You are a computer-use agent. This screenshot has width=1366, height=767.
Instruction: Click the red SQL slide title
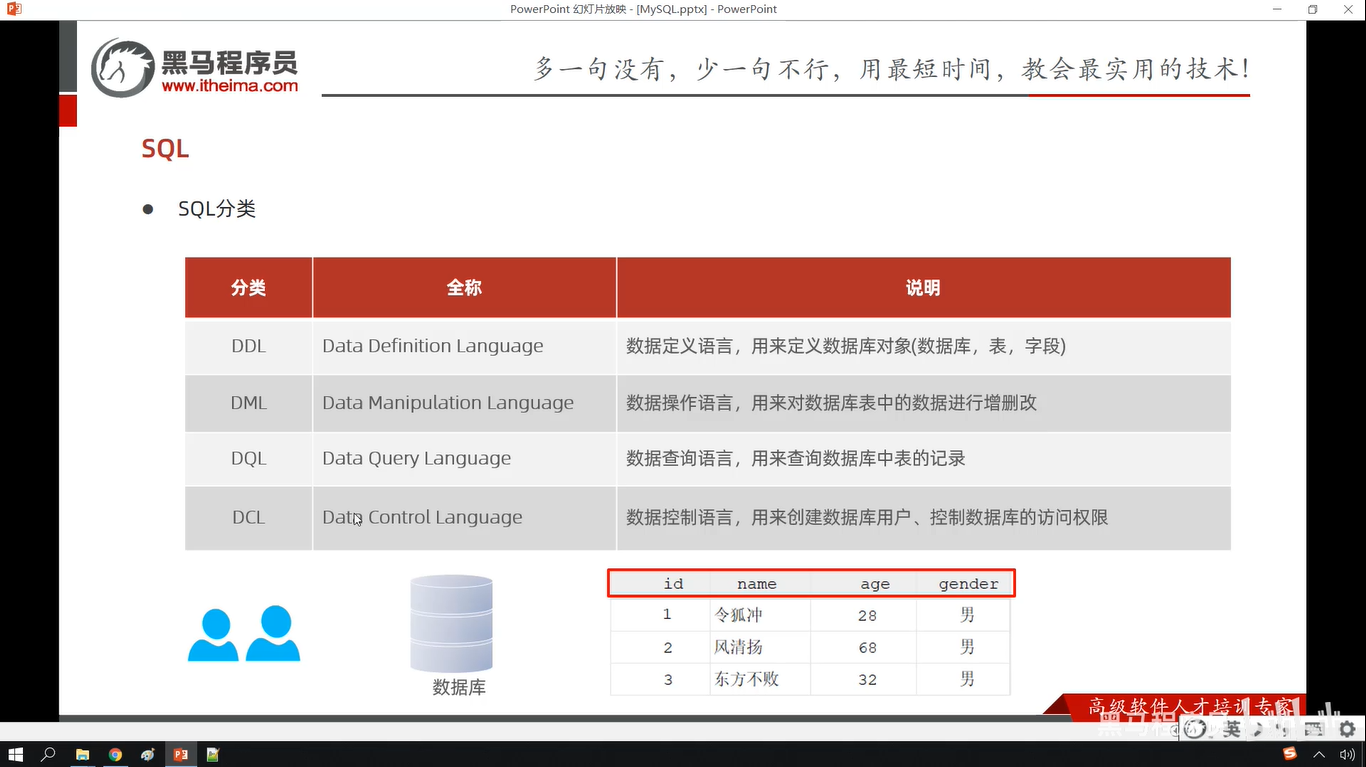165,149
